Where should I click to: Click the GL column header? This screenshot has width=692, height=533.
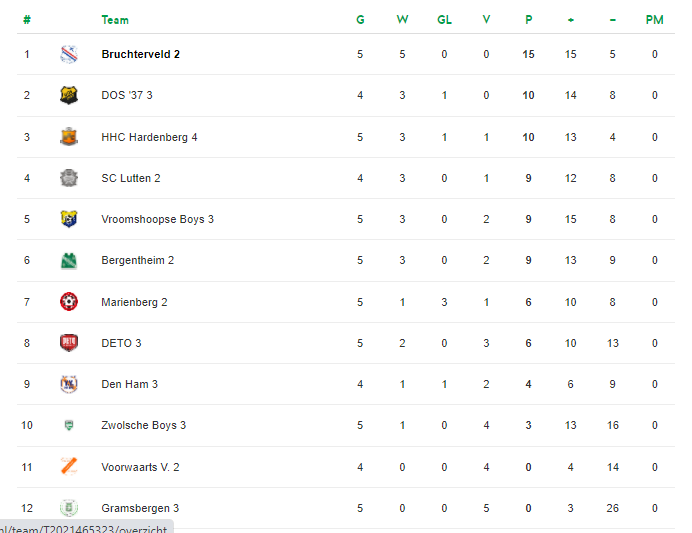(x=444, y=20)
